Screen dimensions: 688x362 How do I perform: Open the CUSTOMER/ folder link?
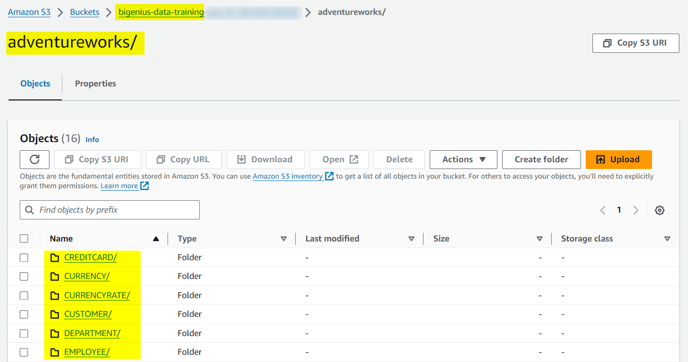[x=88, y=315]
